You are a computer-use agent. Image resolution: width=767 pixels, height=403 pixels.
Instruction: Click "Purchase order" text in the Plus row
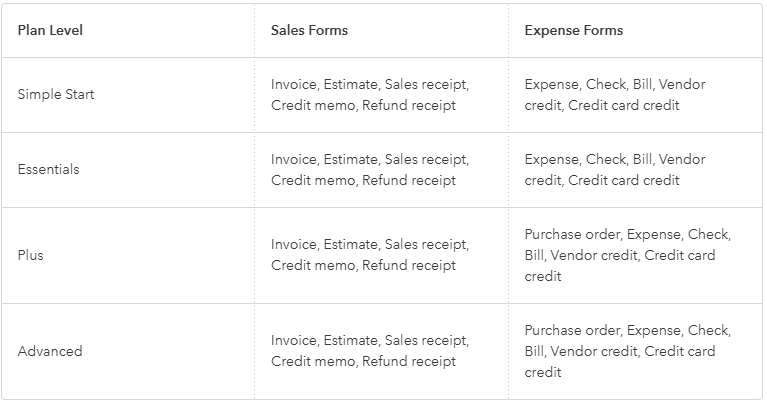coord(572,235)
